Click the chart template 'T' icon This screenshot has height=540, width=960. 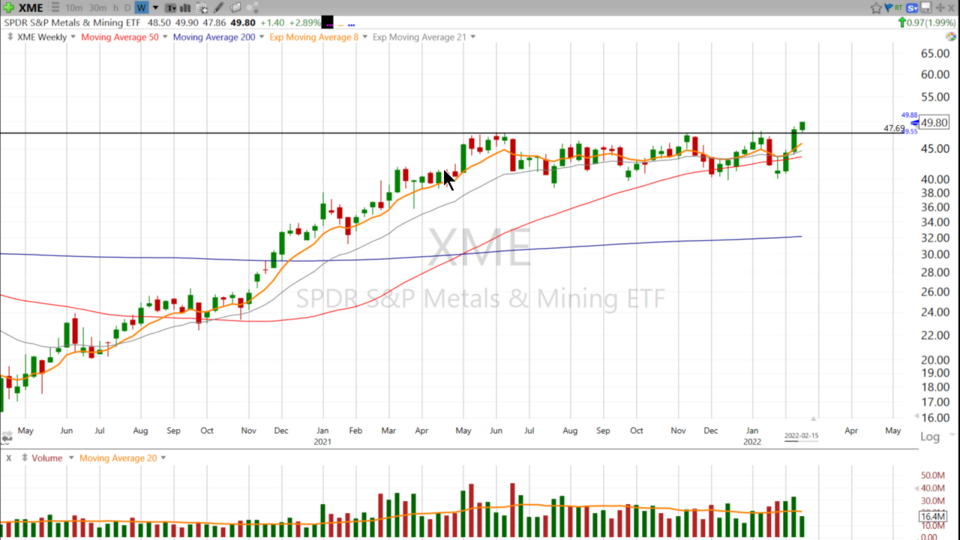(171, 8)
